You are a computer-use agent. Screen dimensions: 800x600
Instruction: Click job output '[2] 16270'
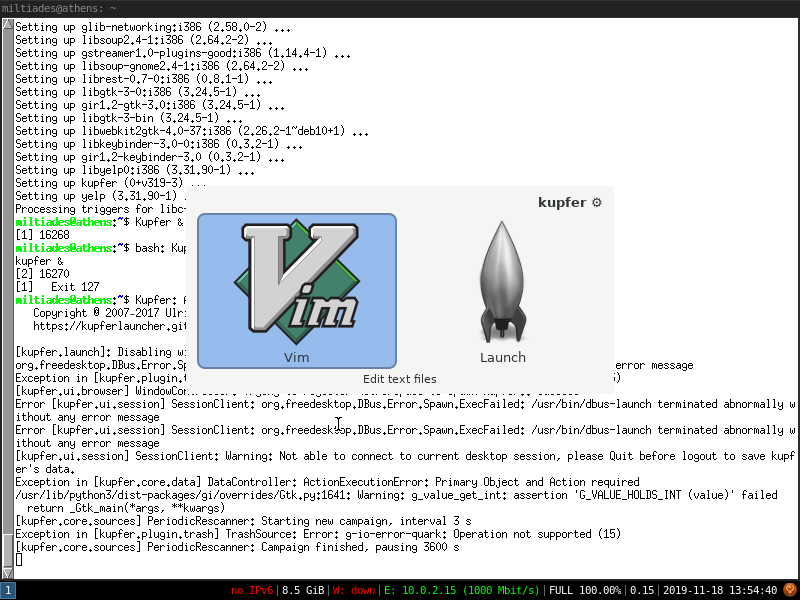coord(42,274)
